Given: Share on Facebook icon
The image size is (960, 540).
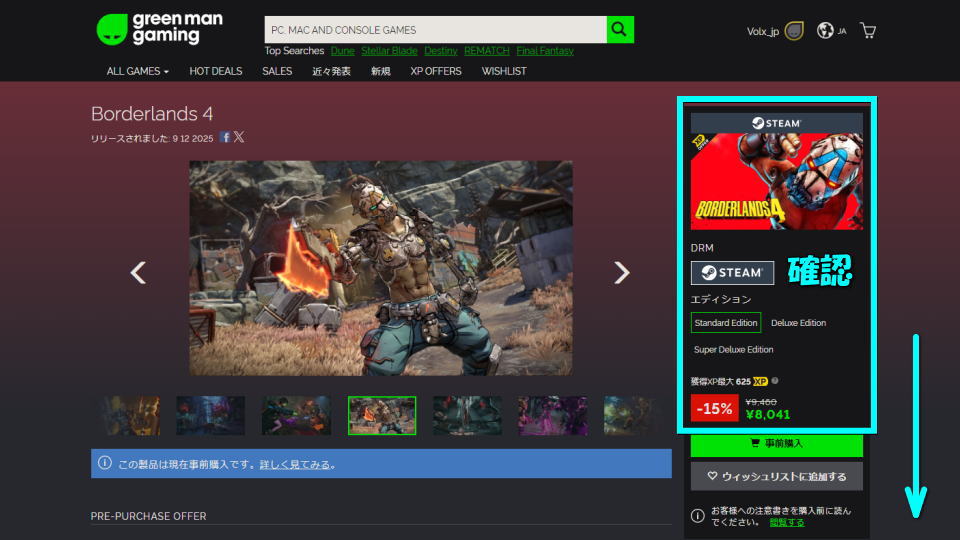Looking at the screenshot, I should 225,137.
